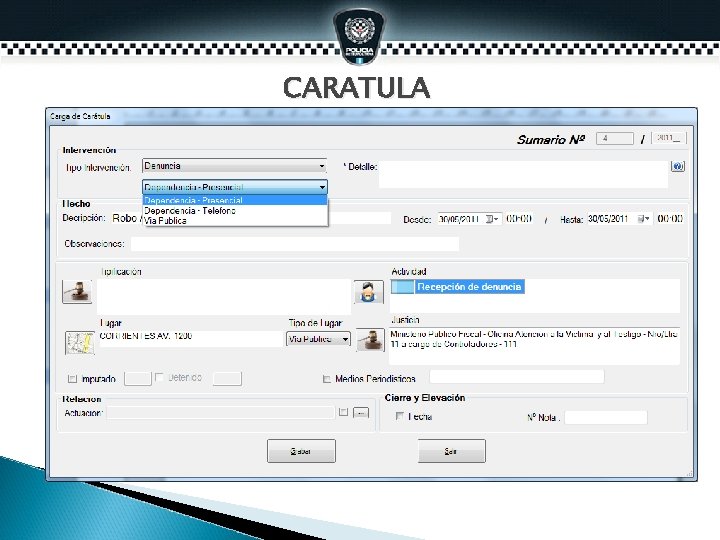
Task: Click the Desde time value 00:00
Action: [x=519, y=219]
